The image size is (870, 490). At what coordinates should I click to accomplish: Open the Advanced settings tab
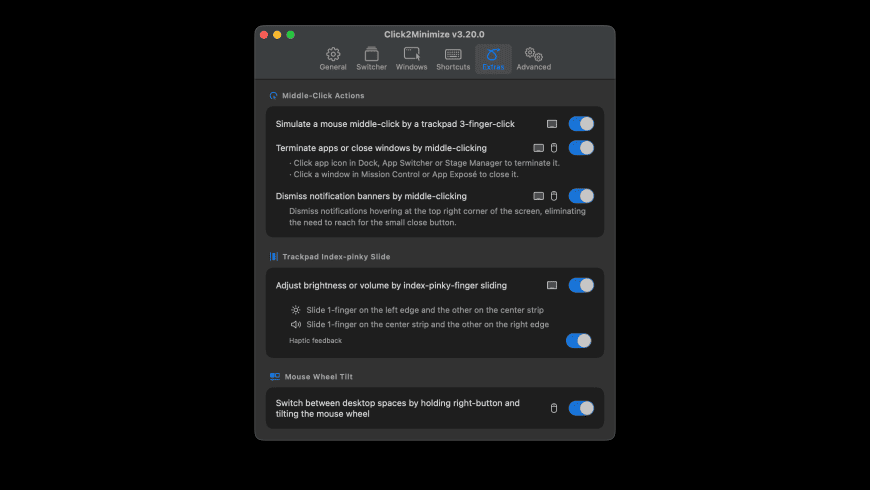(533, 59)
